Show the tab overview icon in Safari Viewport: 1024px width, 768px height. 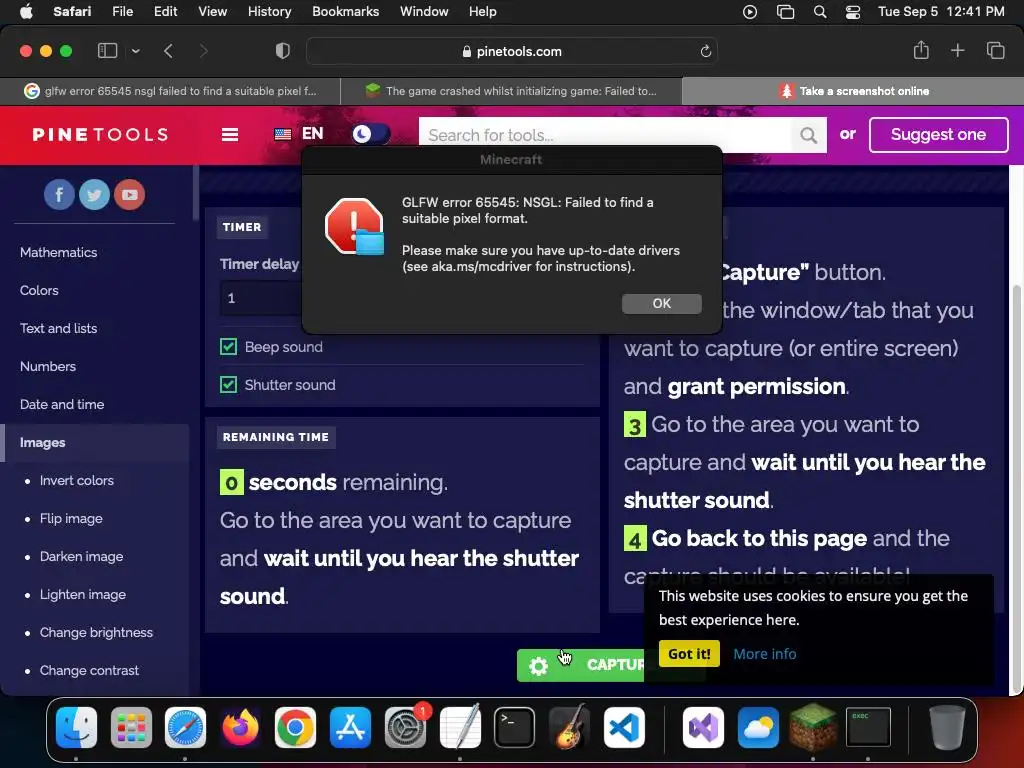(995, 50)
